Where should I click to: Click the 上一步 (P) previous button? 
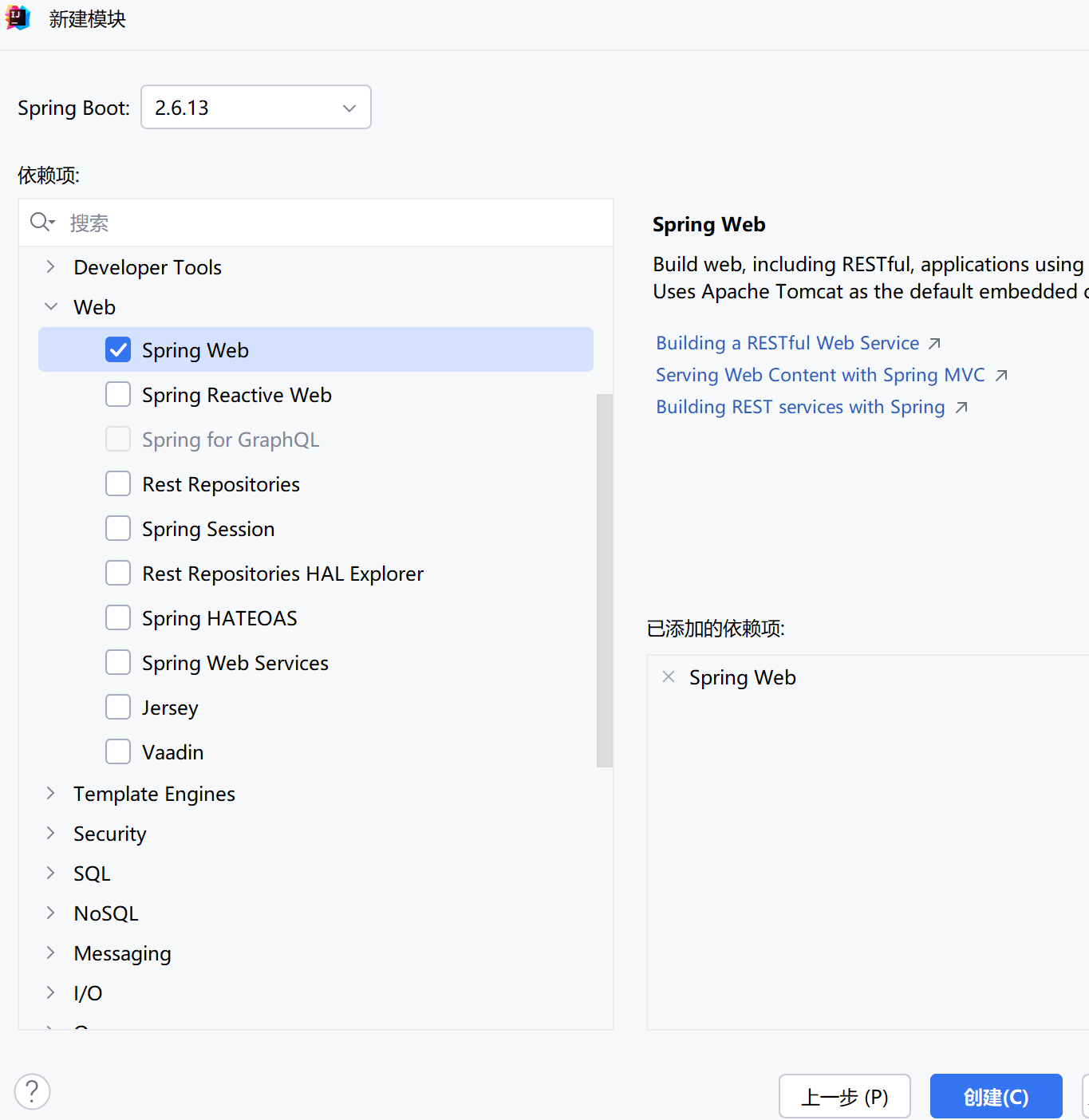click(x=845, y=1097)
